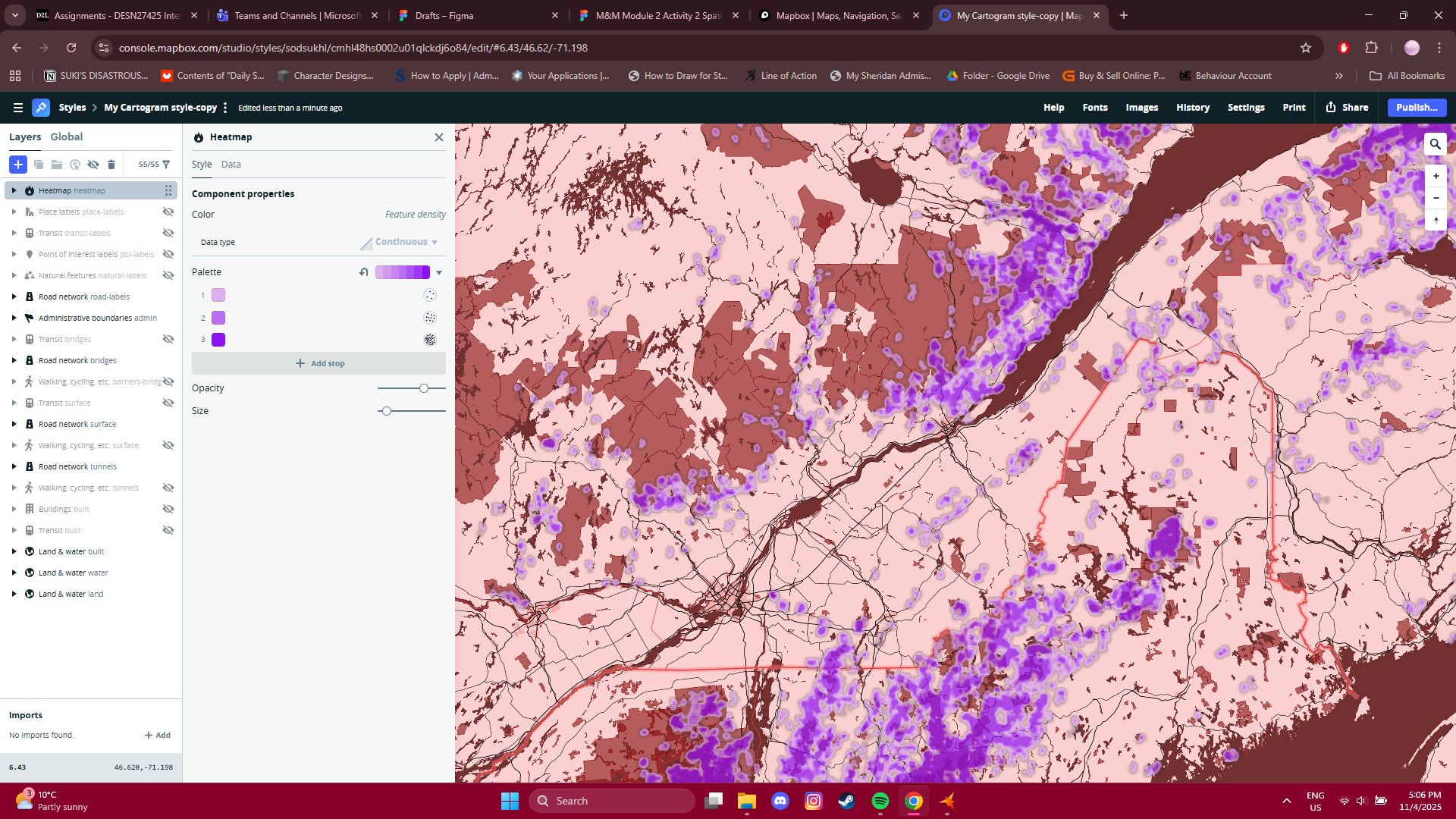This screenshot has width=1456, height=819.
Task: Open the layer filter icon next to 55/55
Action: (167, 165)
